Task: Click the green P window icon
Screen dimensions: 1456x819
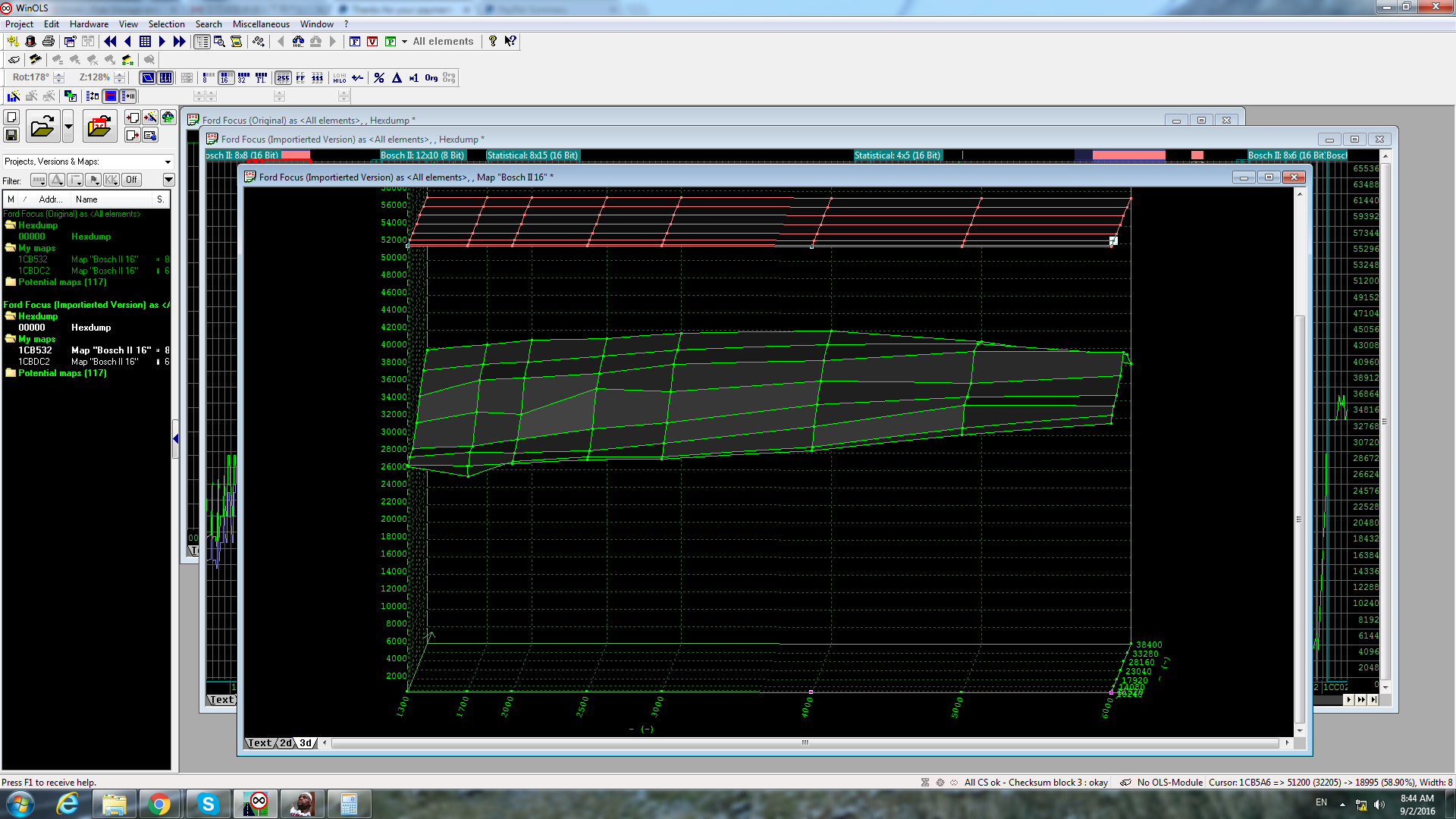Action: tap(391, 42)
